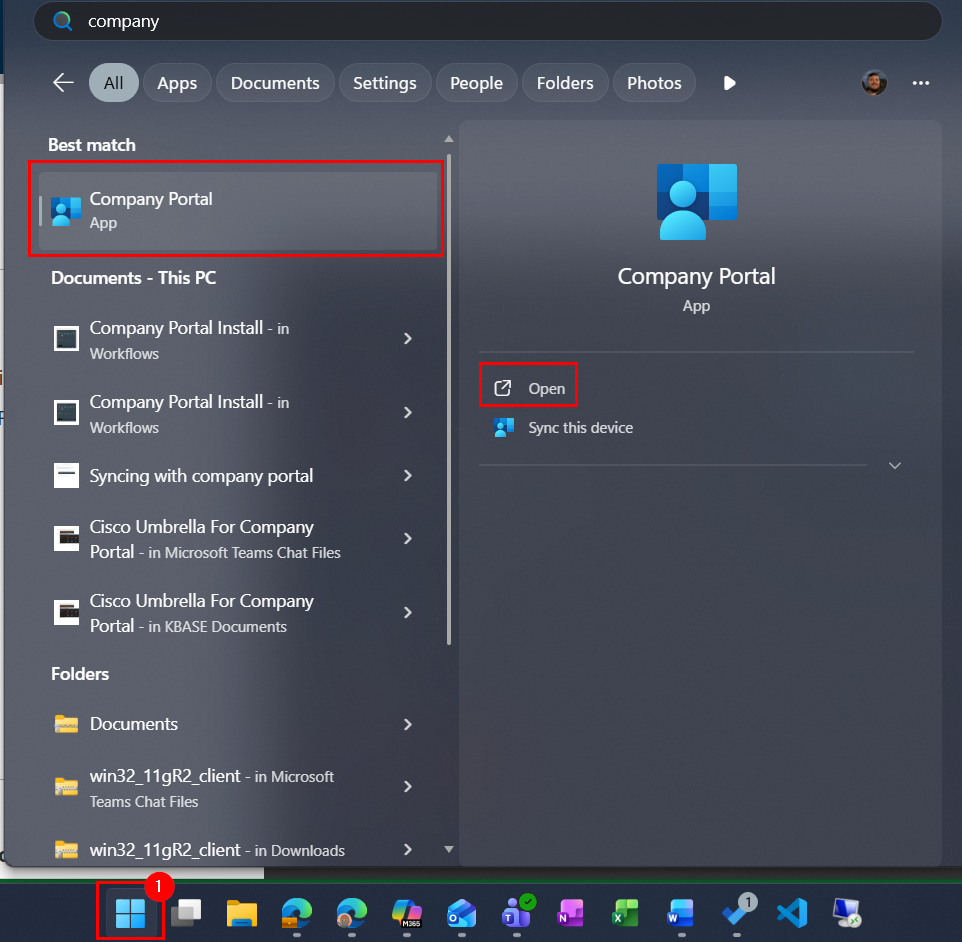
Task: Open the user profile avatar
Action: 874,83
